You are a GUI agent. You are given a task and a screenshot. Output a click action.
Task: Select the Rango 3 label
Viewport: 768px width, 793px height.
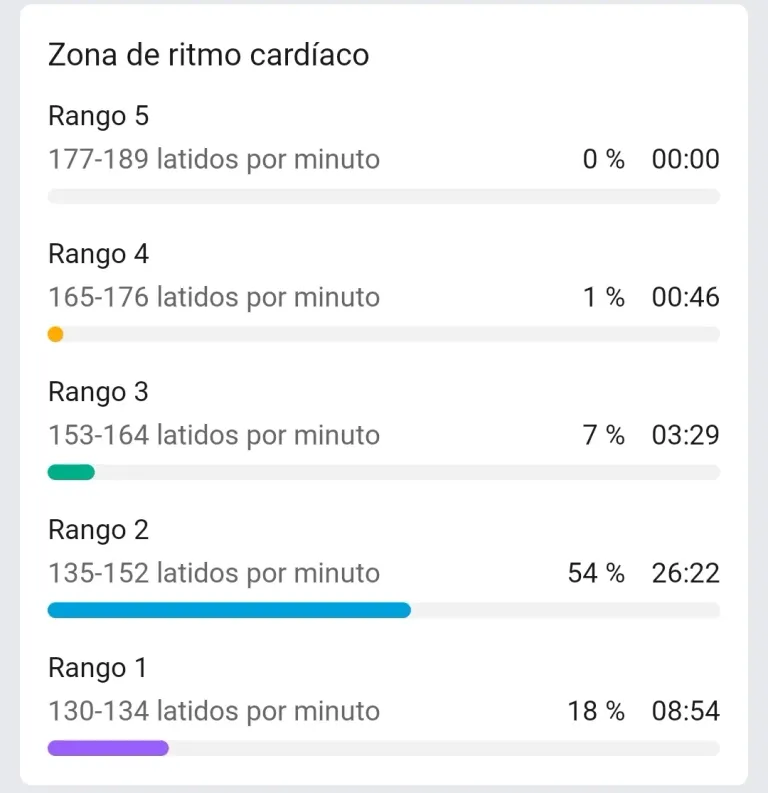pos(99,392)
